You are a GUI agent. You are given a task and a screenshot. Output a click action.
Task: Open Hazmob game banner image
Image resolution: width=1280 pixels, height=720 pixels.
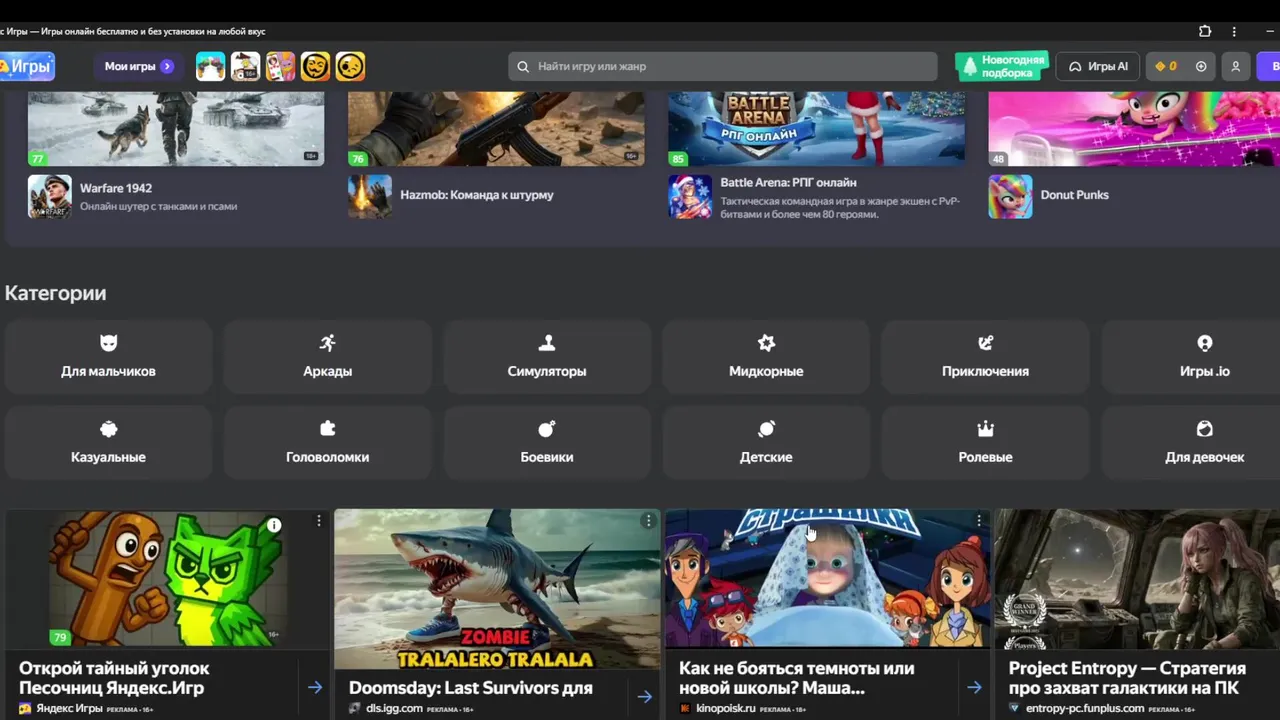(x=496, y=128)
